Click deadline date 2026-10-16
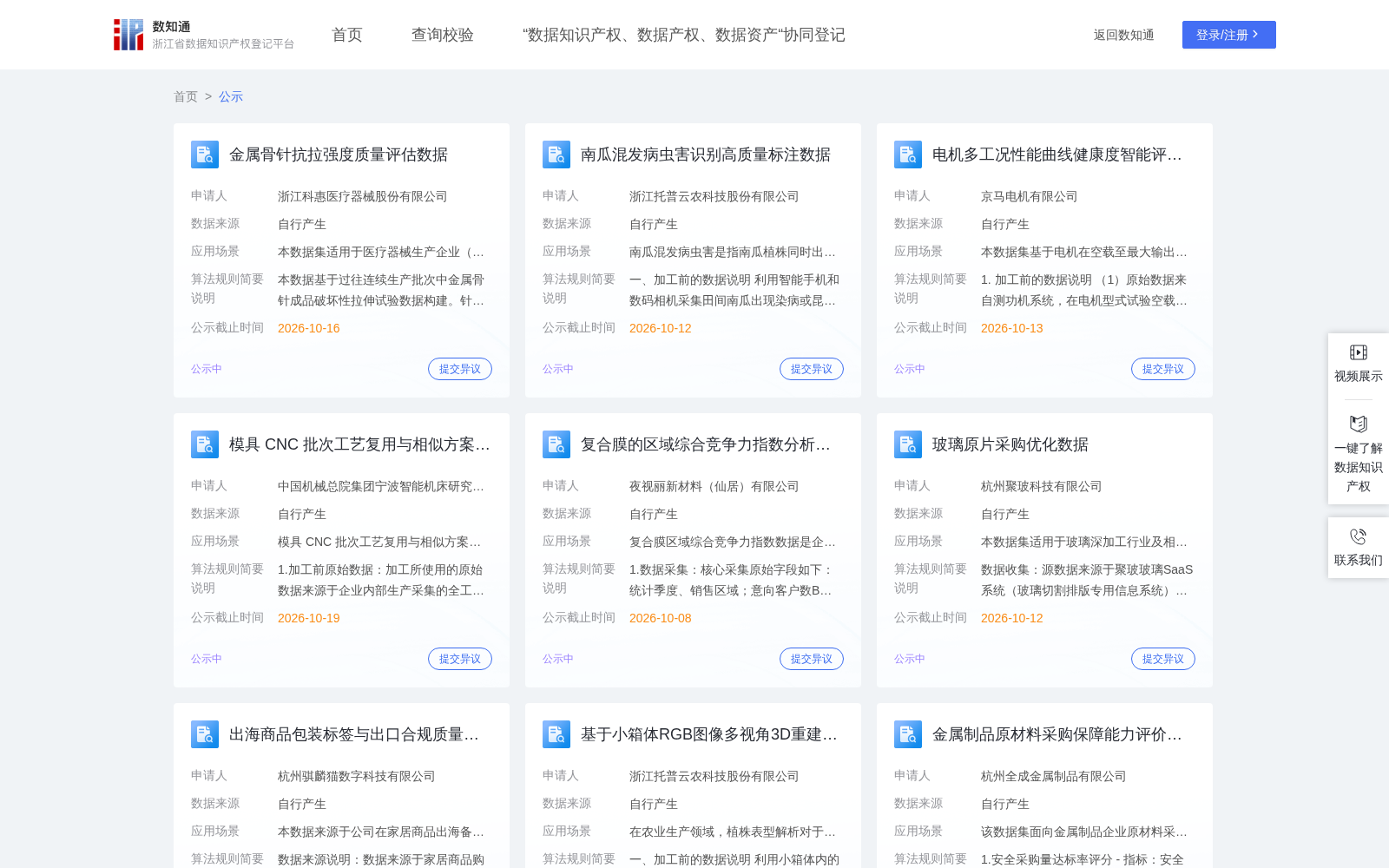 click(x=309, y=328)
